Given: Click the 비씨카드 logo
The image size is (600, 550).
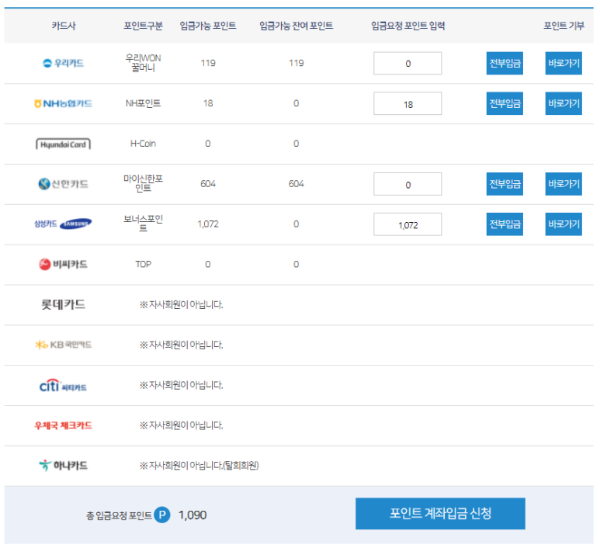Looking at the screenshot, I should pos(63,264).
